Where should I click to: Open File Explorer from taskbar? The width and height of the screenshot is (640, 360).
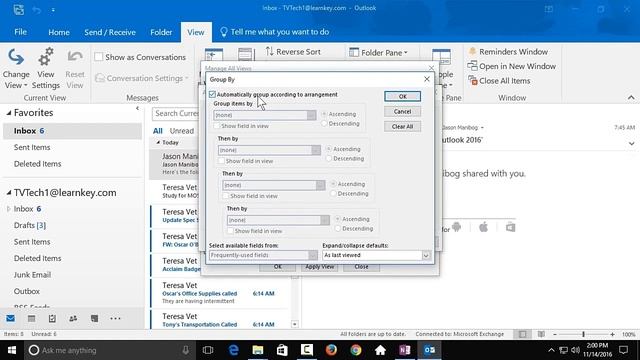click(x=258, y=350)
